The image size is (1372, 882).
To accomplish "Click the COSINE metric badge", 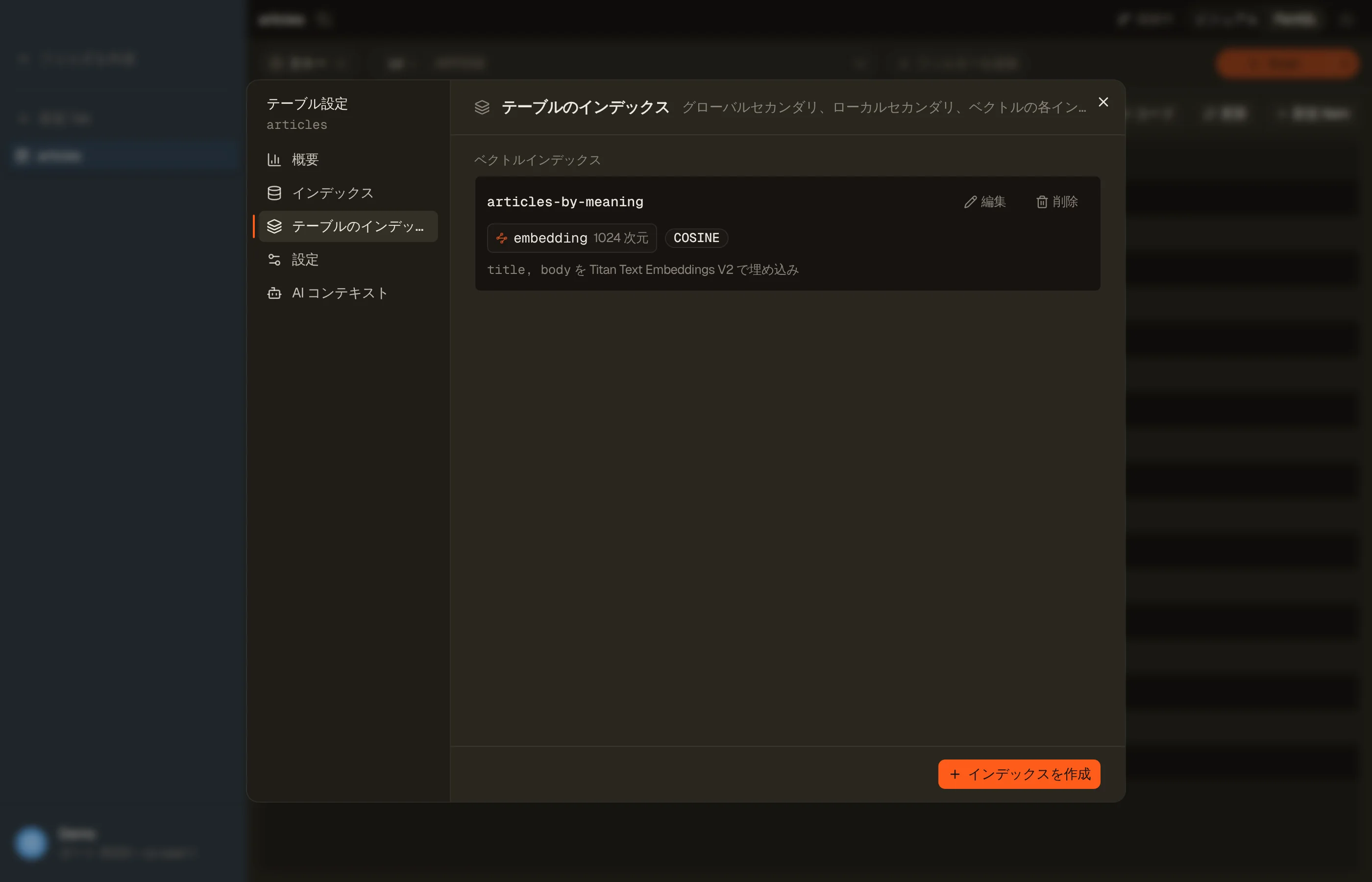I will [696, 238].
